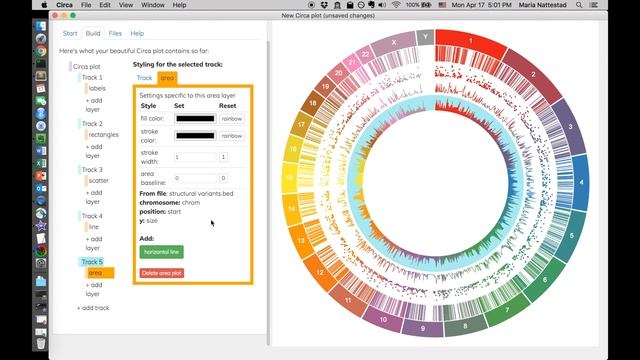Viewport: 640px width, 360px height.
Task: Select the line layer
Action: point(94,227)
